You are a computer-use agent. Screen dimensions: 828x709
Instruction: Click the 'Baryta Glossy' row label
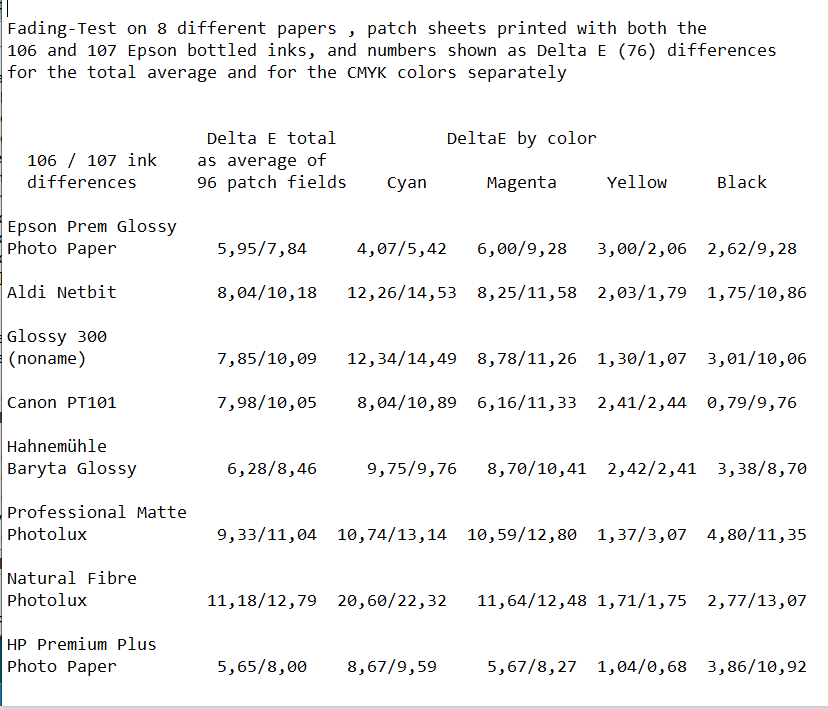pos(71,468)
